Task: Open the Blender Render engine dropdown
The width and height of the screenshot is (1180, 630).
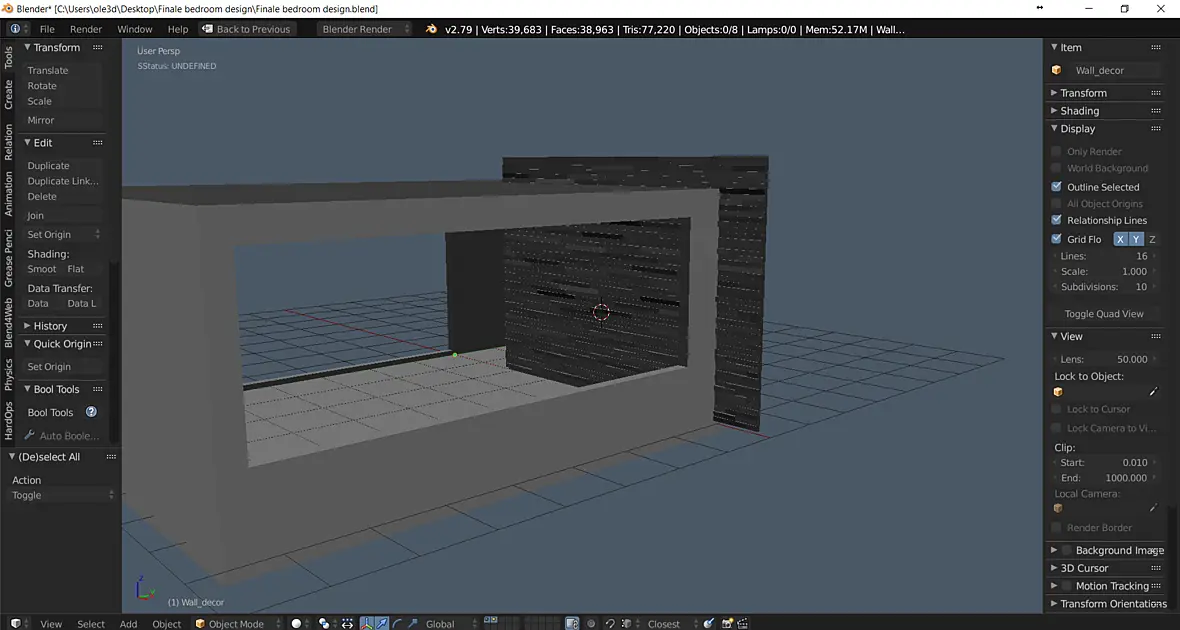Action: [365, 29]
